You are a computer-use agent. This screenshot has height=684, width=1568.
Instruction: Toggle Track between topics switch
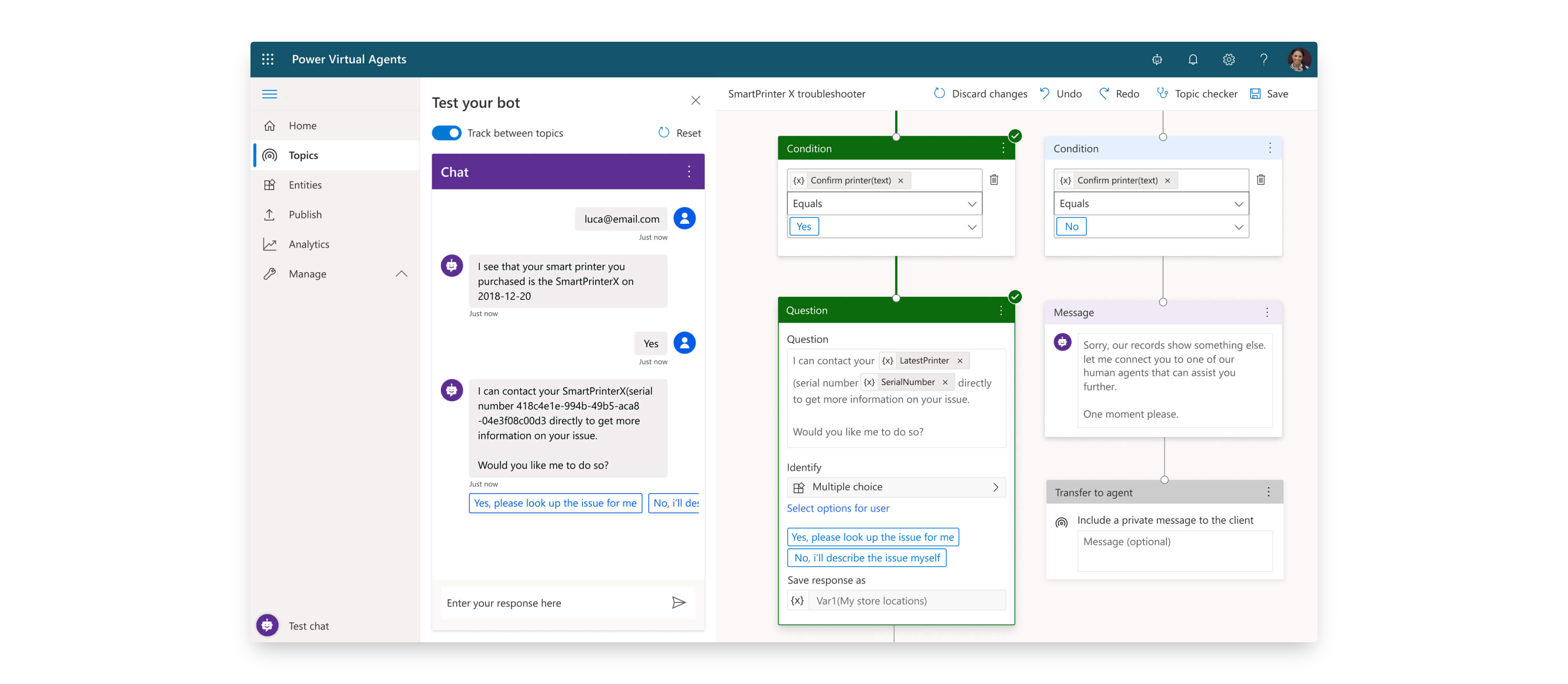click(x=446, y=133)
